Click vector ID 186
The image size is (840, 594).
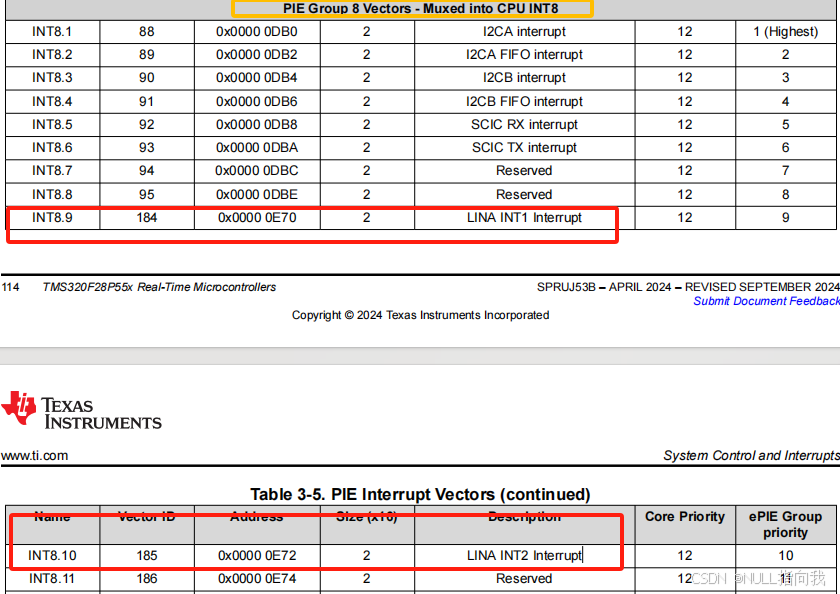tap(146, 578)
